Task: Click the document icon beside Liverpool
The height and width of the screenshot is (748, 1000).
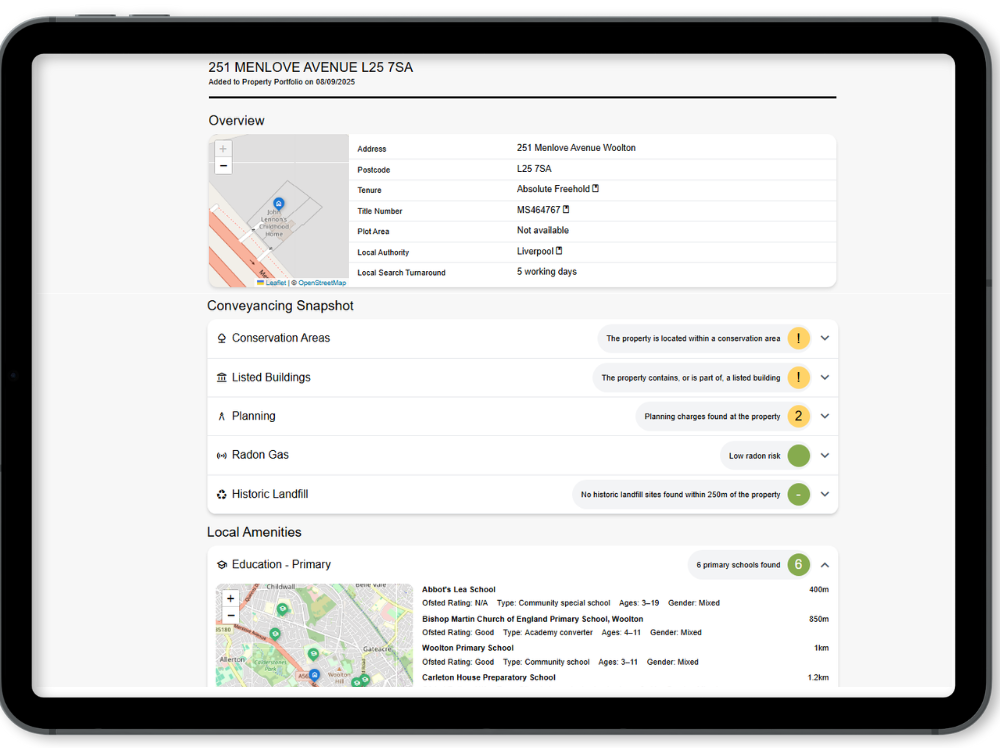Action: [559, 251]
